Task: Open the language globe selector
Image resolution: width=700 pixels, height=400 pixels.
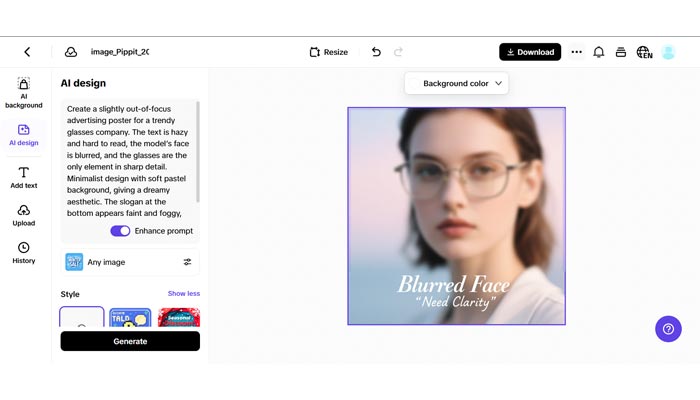Action: point(643,52)
